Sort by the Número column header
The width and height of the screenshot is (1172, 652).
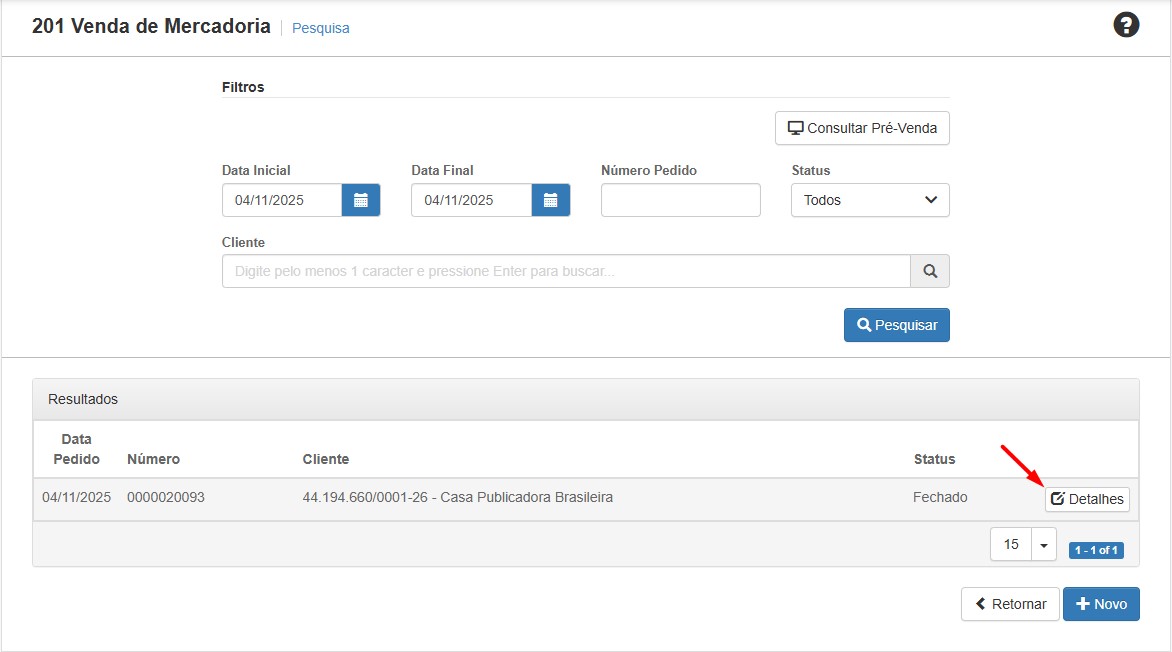pos(153,459)
